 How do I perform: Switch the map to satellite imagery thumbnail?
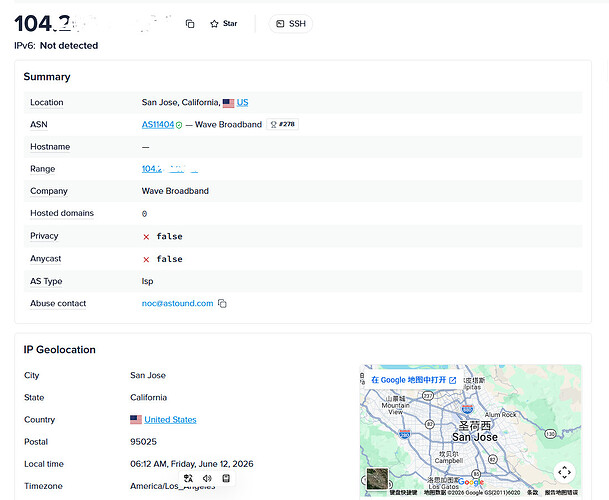pyautogui.click(x=377, y=479)
